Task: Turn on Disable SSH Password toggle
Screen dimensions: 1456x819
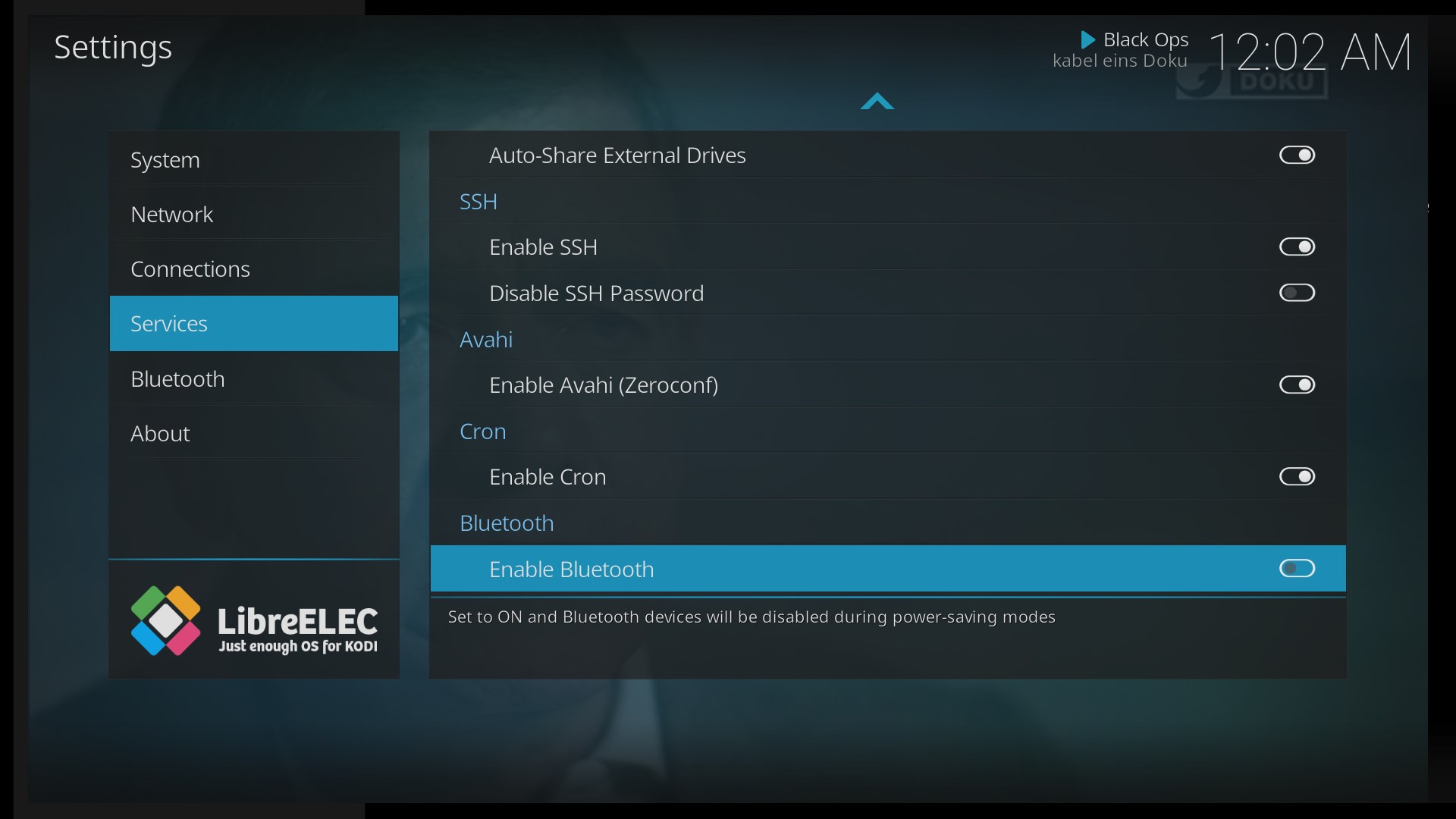Action: (x=1297, y=293)
